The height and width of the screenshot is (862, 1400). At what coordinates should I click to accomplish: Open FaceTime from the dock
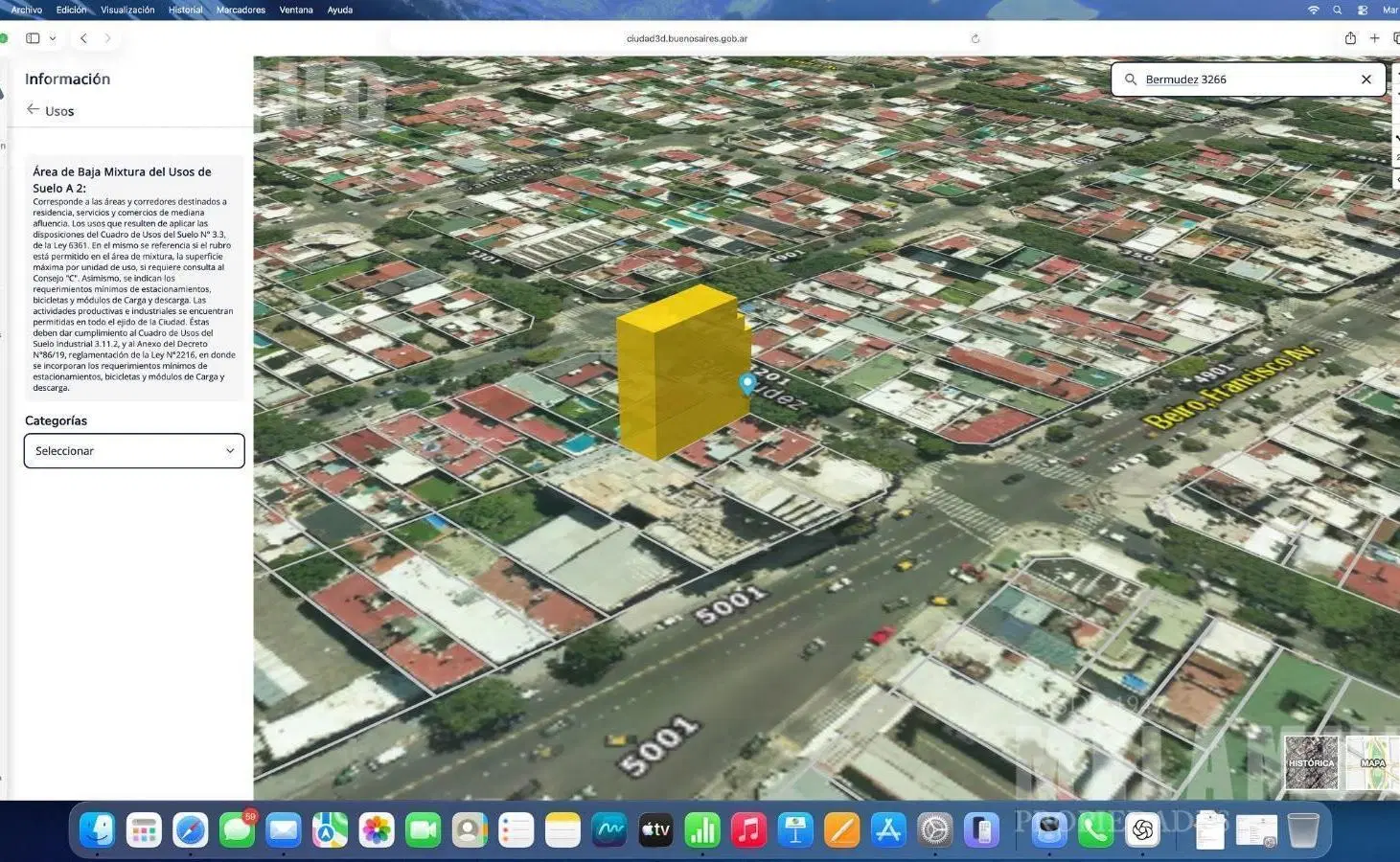423,829
